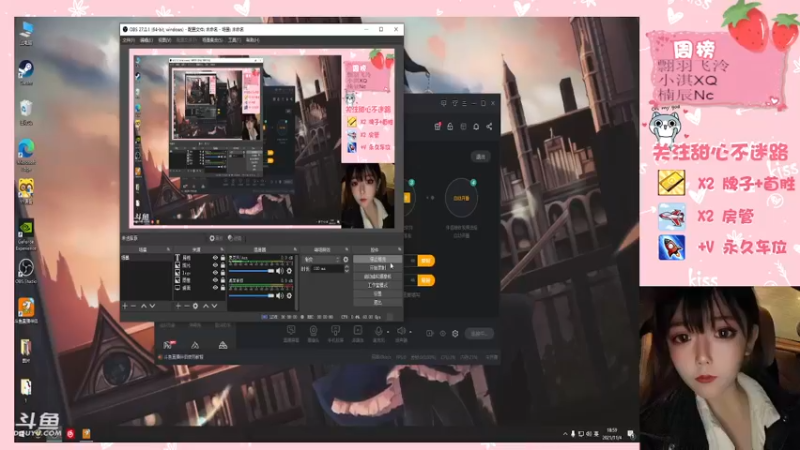Expand the speaker options arrow in Douyu toolbar

tap(411, 332)
